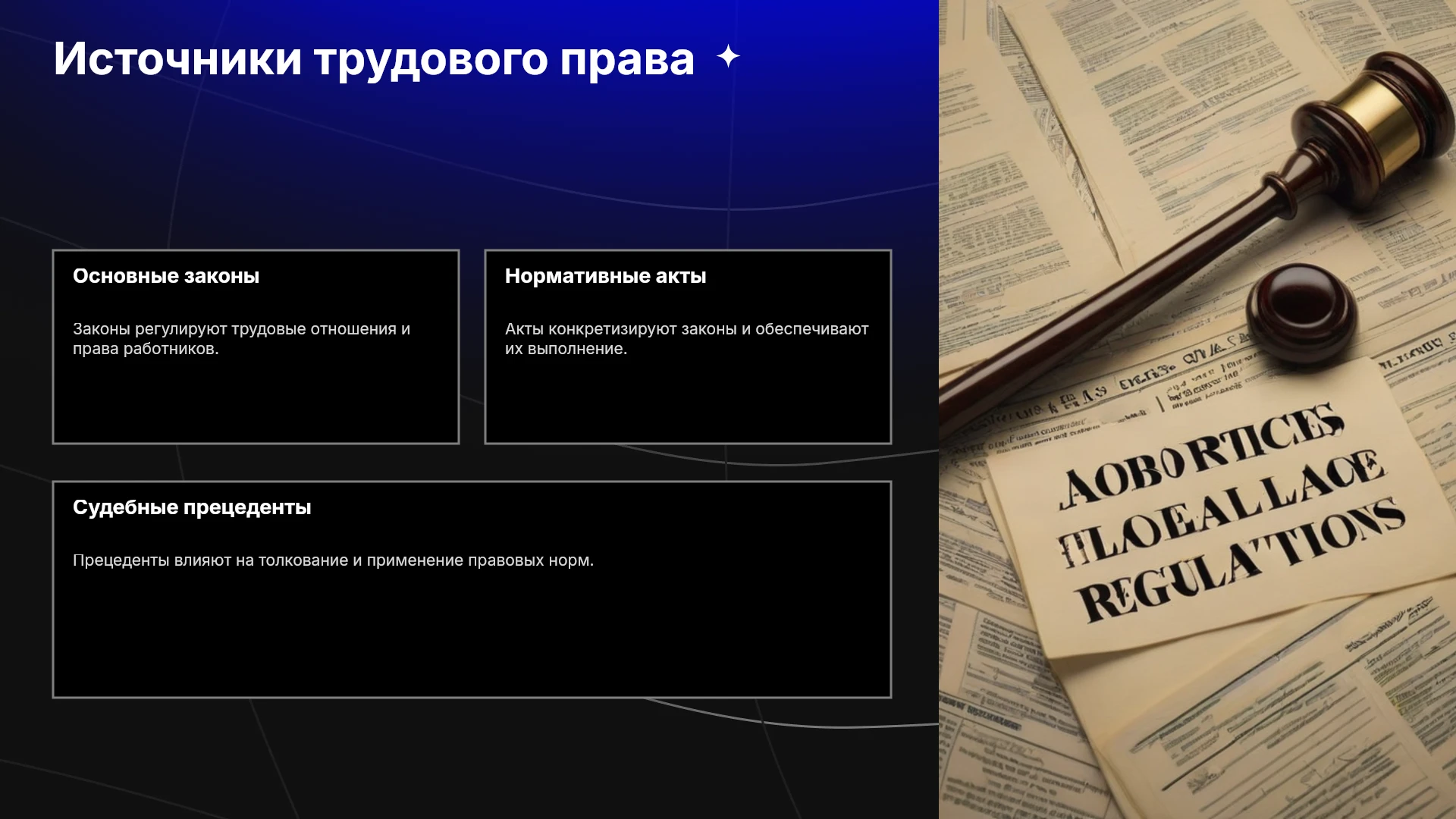The width and height of the screenshot is (1456, 819).
Task: Click empty area of "Судебные прецеденты" card
Action: click(x=472, y=637)
